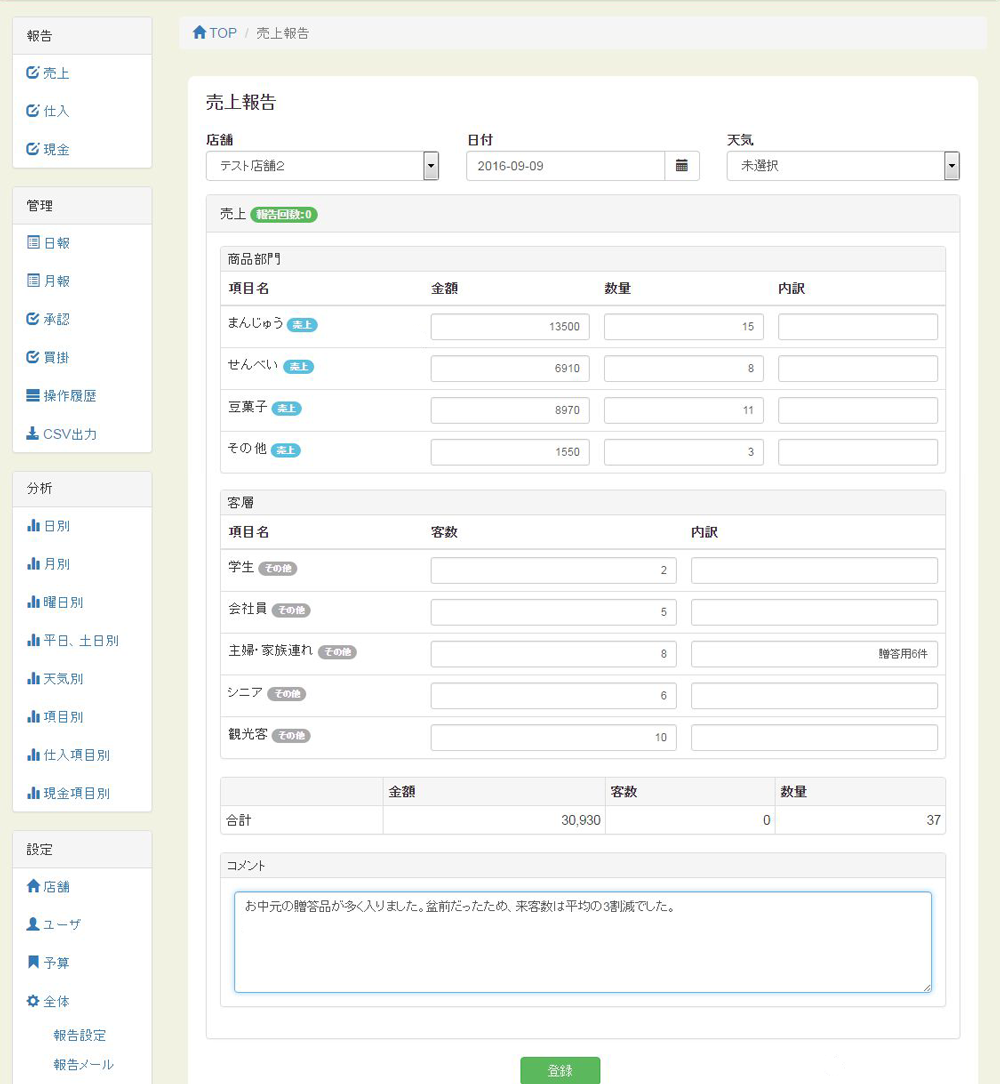Click the 操作履歴 list icon in sidebar
1000x1084 pixels.
[33, 396]
